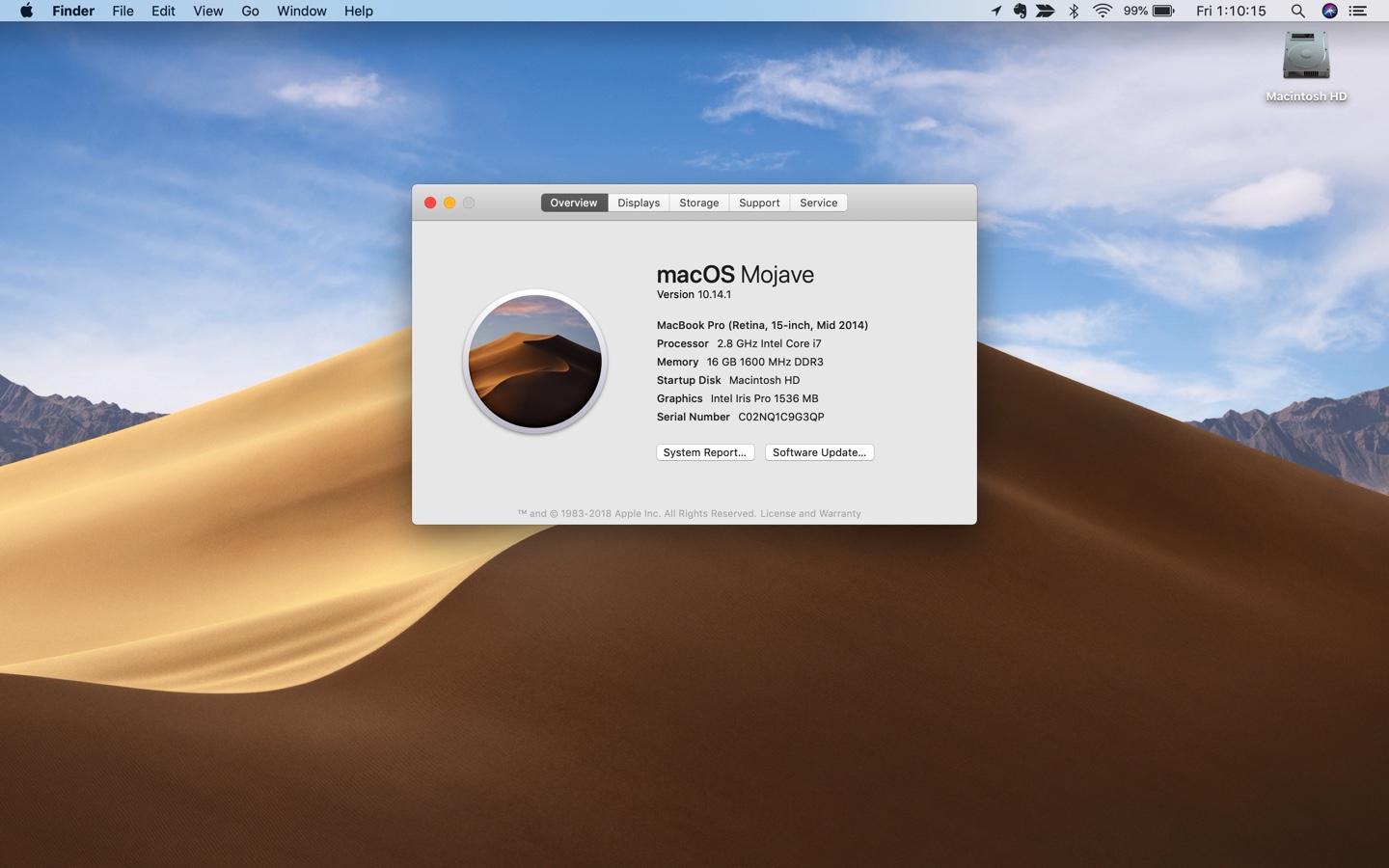Switch to the Overview tab
Viewport: 1389px width, 868px height.
[574, 203]
